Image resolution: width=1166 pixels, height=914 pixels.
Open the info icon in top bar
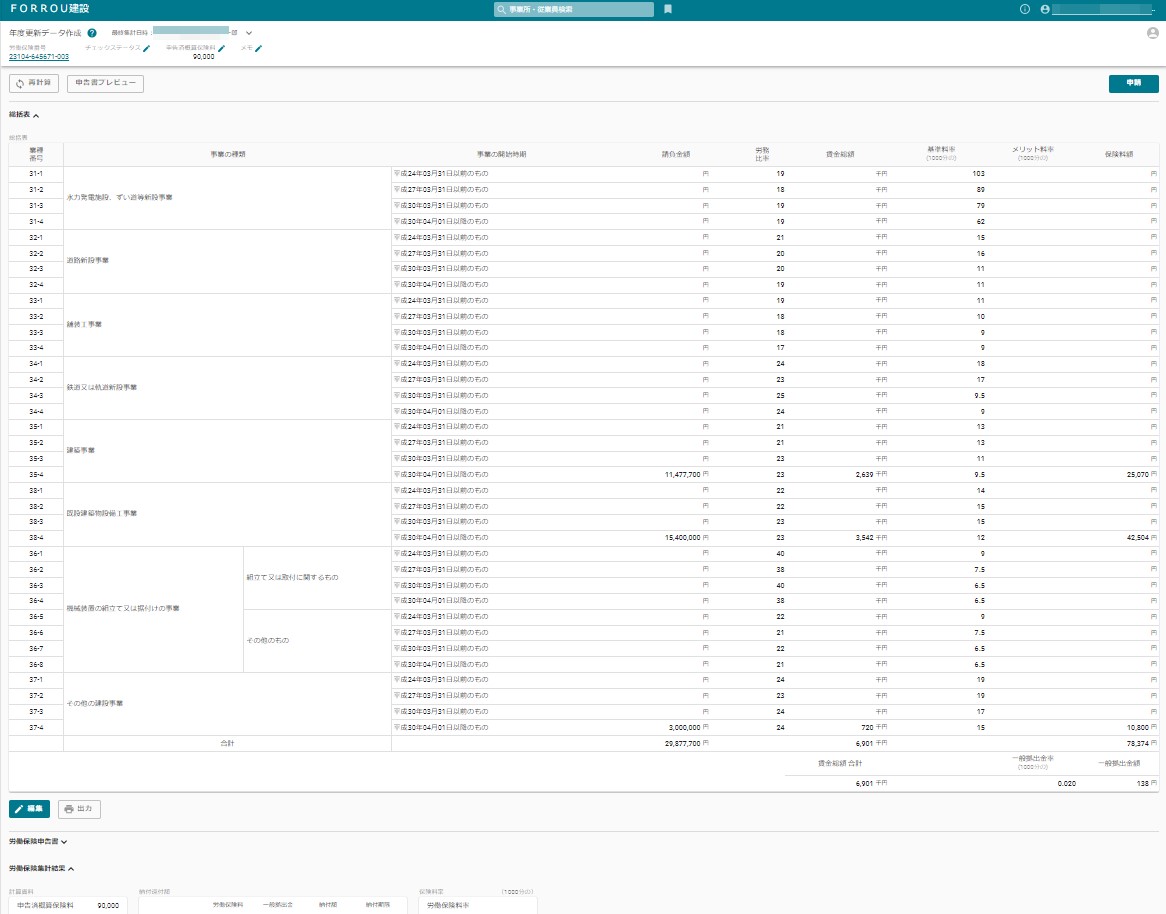click(1024, 9)
